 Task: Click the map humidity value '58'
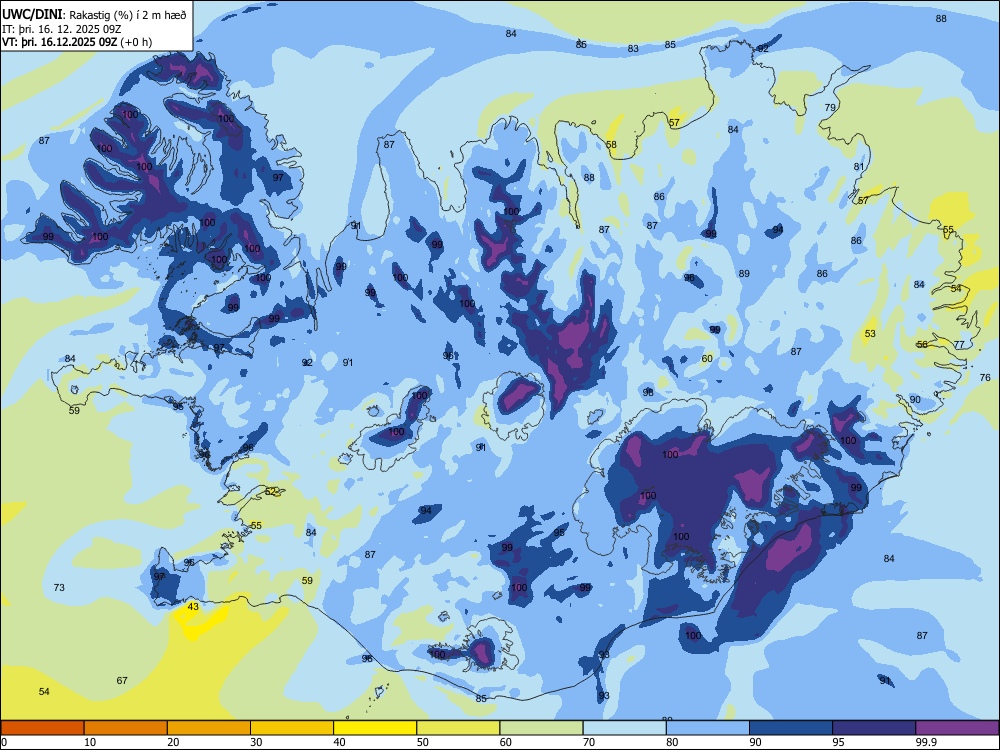click(x=611, y=145)
